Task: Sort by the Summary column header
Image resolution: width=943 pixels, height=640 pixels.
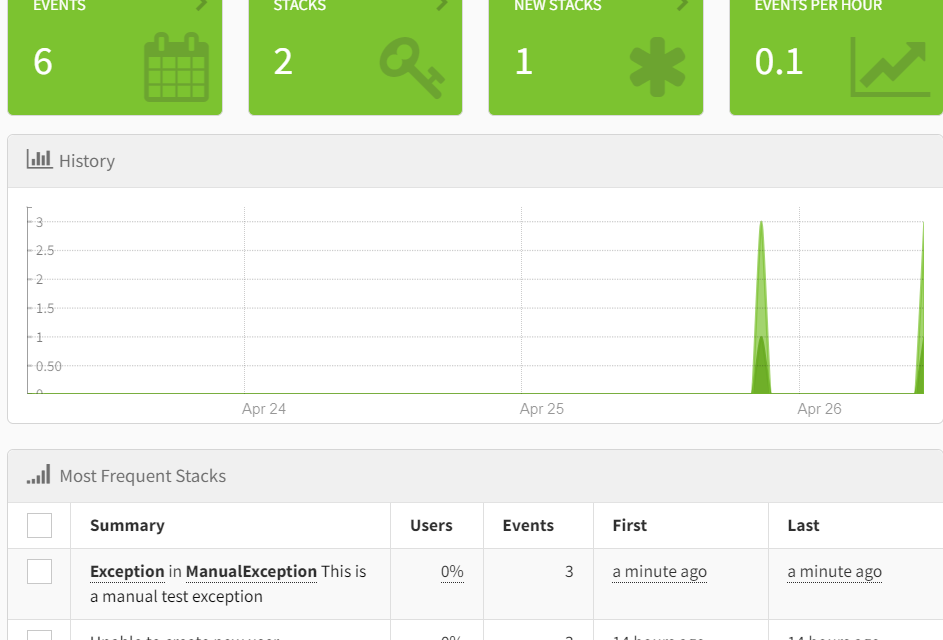Action: tap(127, 525)
